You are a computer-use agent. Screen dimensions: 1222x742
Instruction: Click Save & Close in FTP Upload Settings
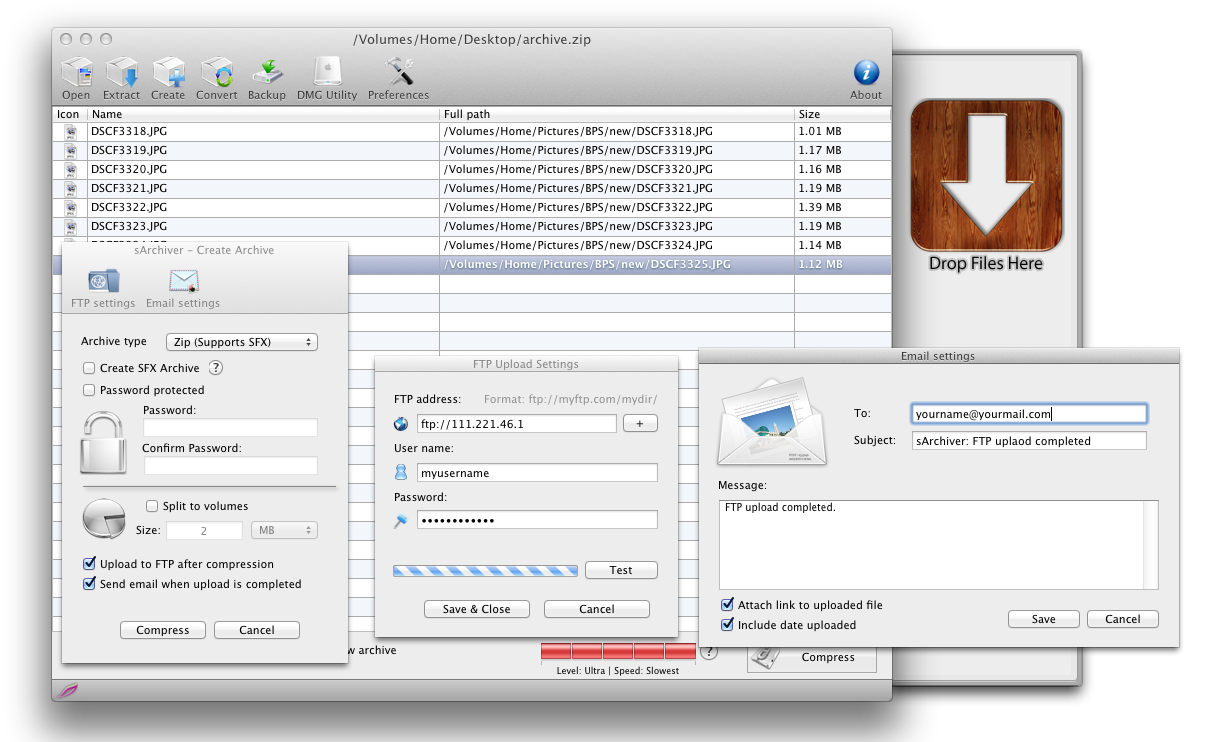476,609
